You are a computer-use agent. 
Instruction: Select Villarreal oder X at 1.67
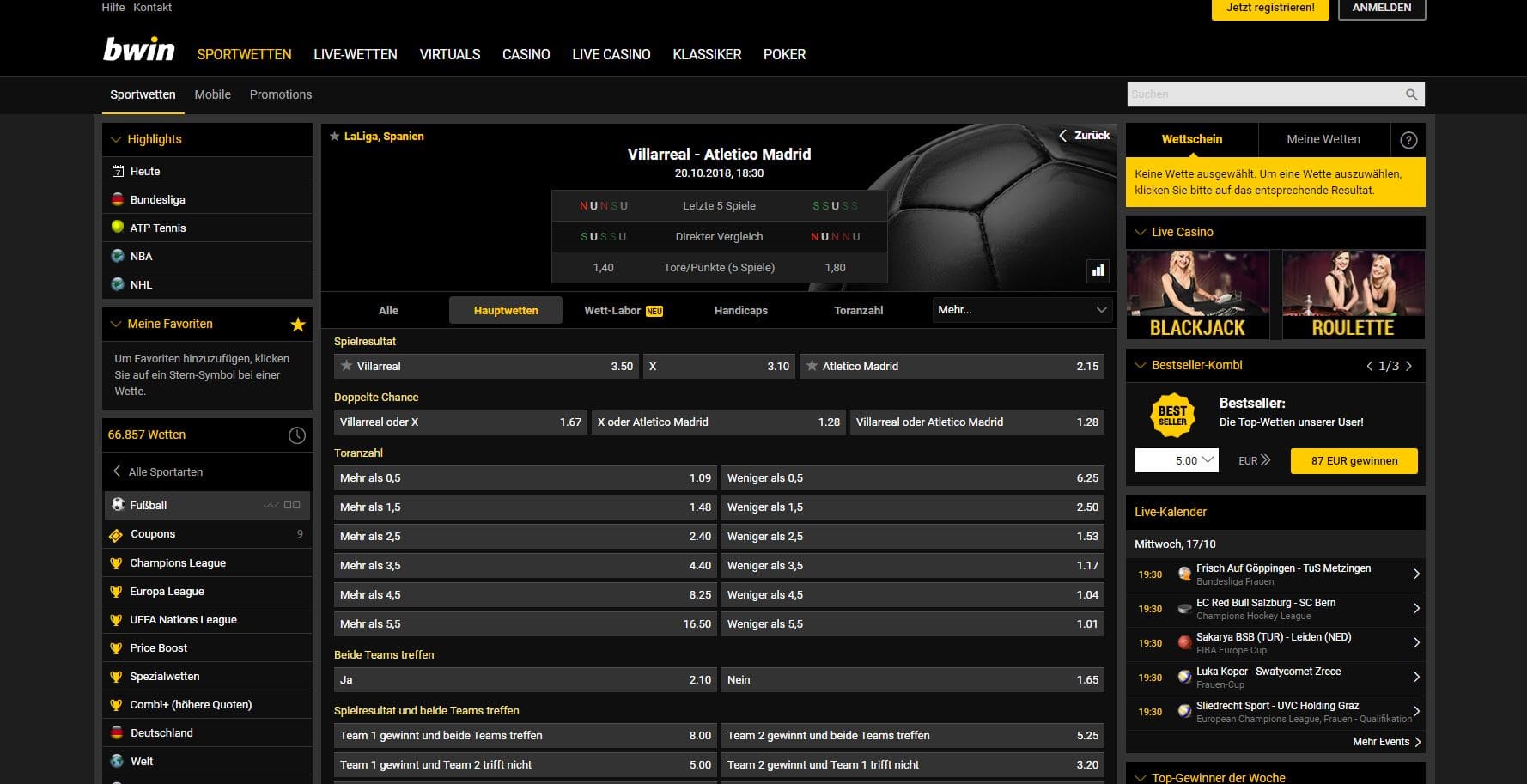point(461,422)
